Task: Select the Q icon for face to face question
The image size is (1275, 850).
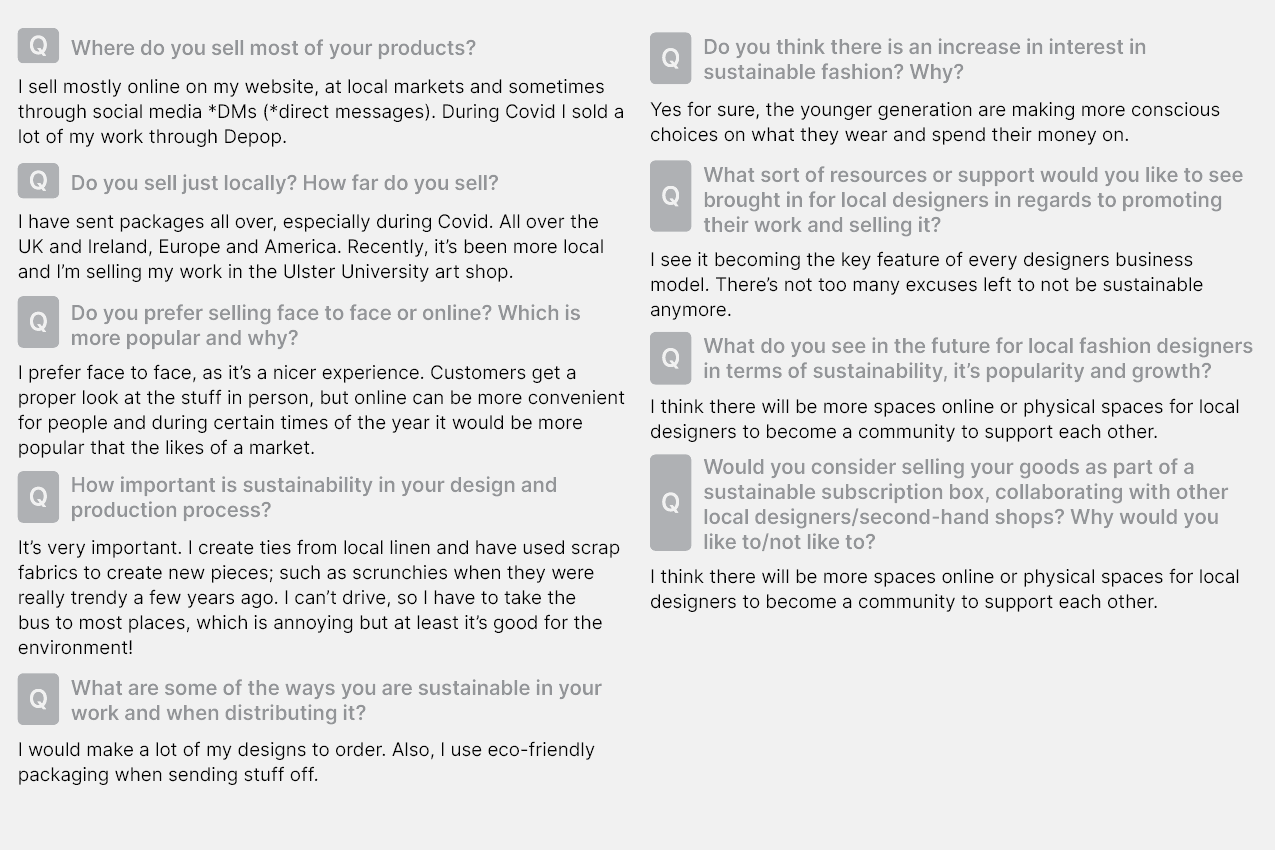Action: click(38, 322)
